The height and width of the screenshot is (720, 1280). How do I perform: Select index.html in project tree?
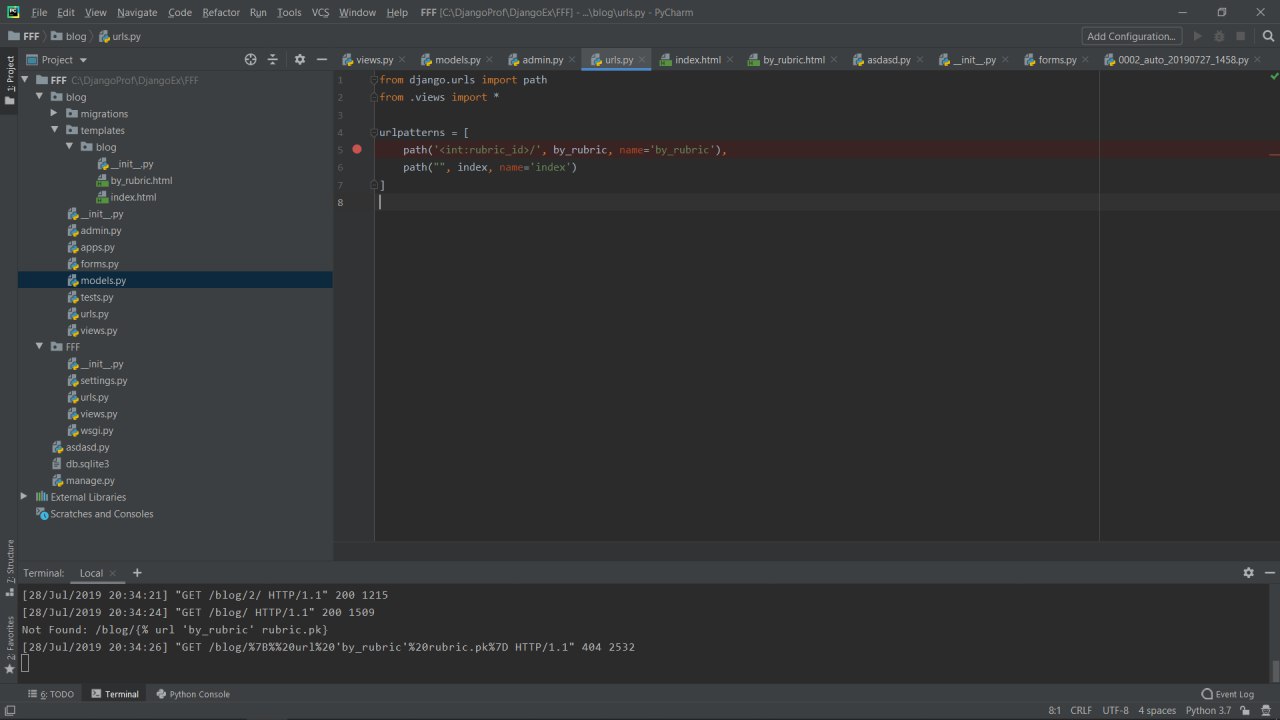133,197
